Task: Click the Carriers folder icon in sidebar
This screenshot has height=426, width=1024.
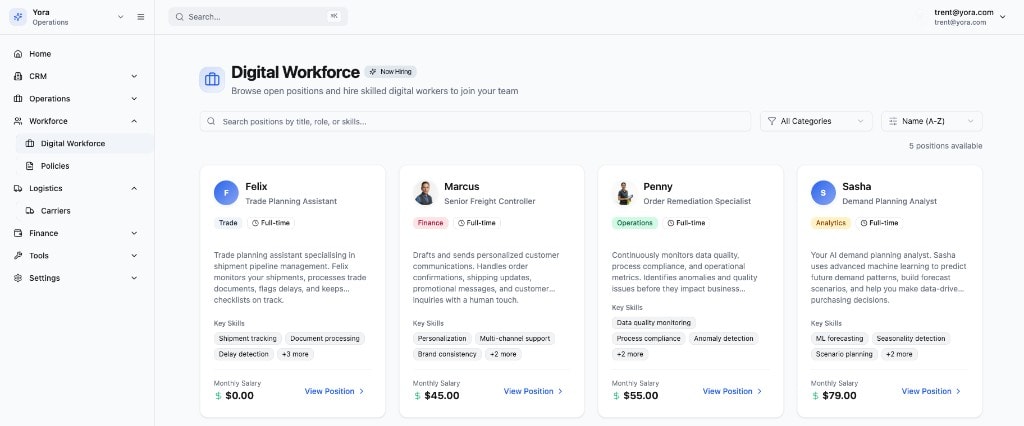Action: click(x=30, y=211)
